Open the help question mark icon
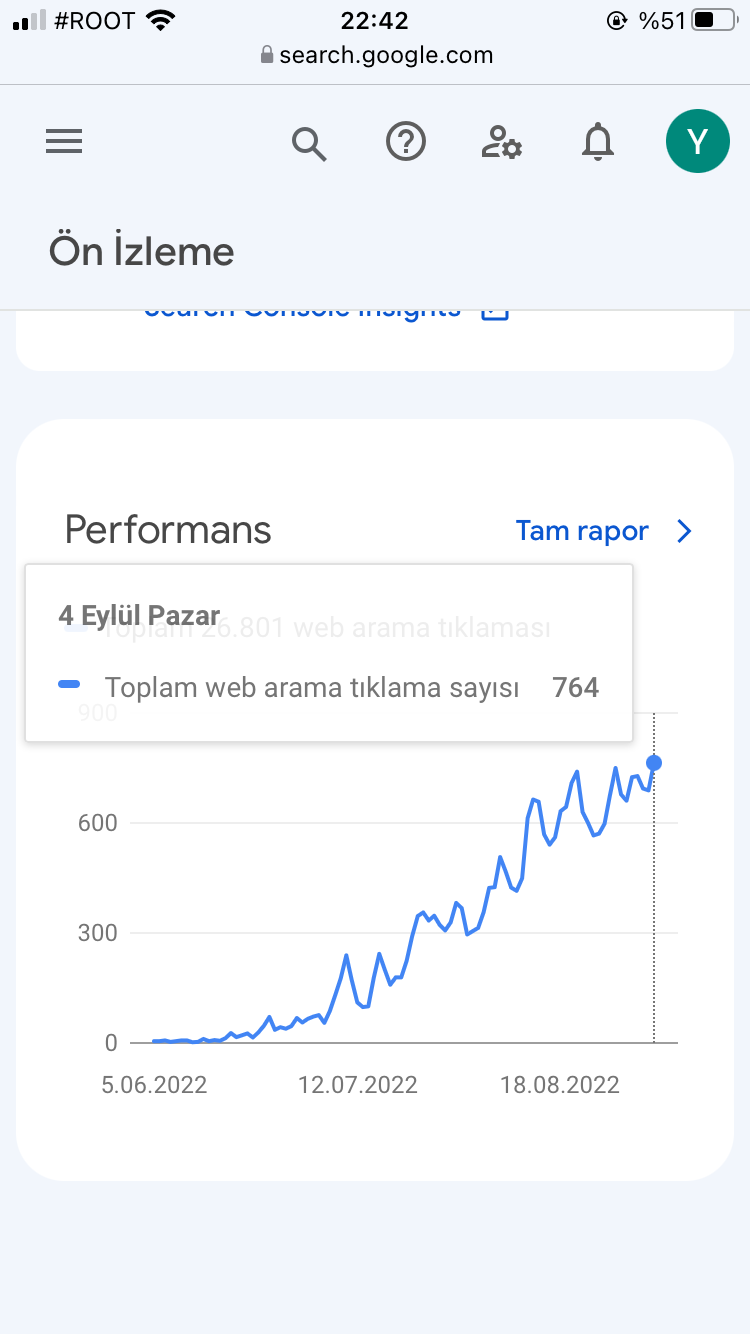Viewport: 750px width, 1334px height. (x=406, y=142)
